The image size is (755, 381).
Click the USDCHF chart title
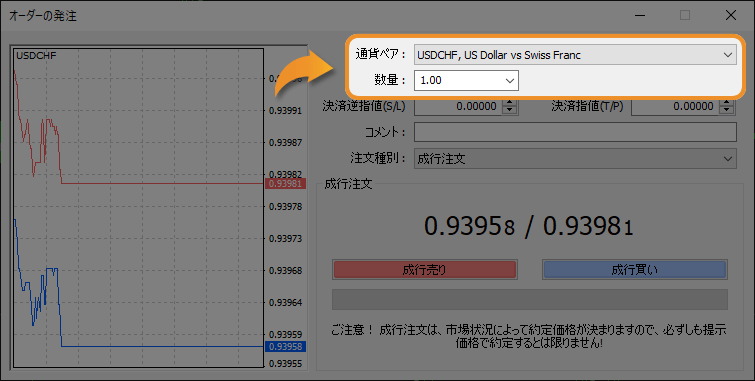click(x=36, y=55)
